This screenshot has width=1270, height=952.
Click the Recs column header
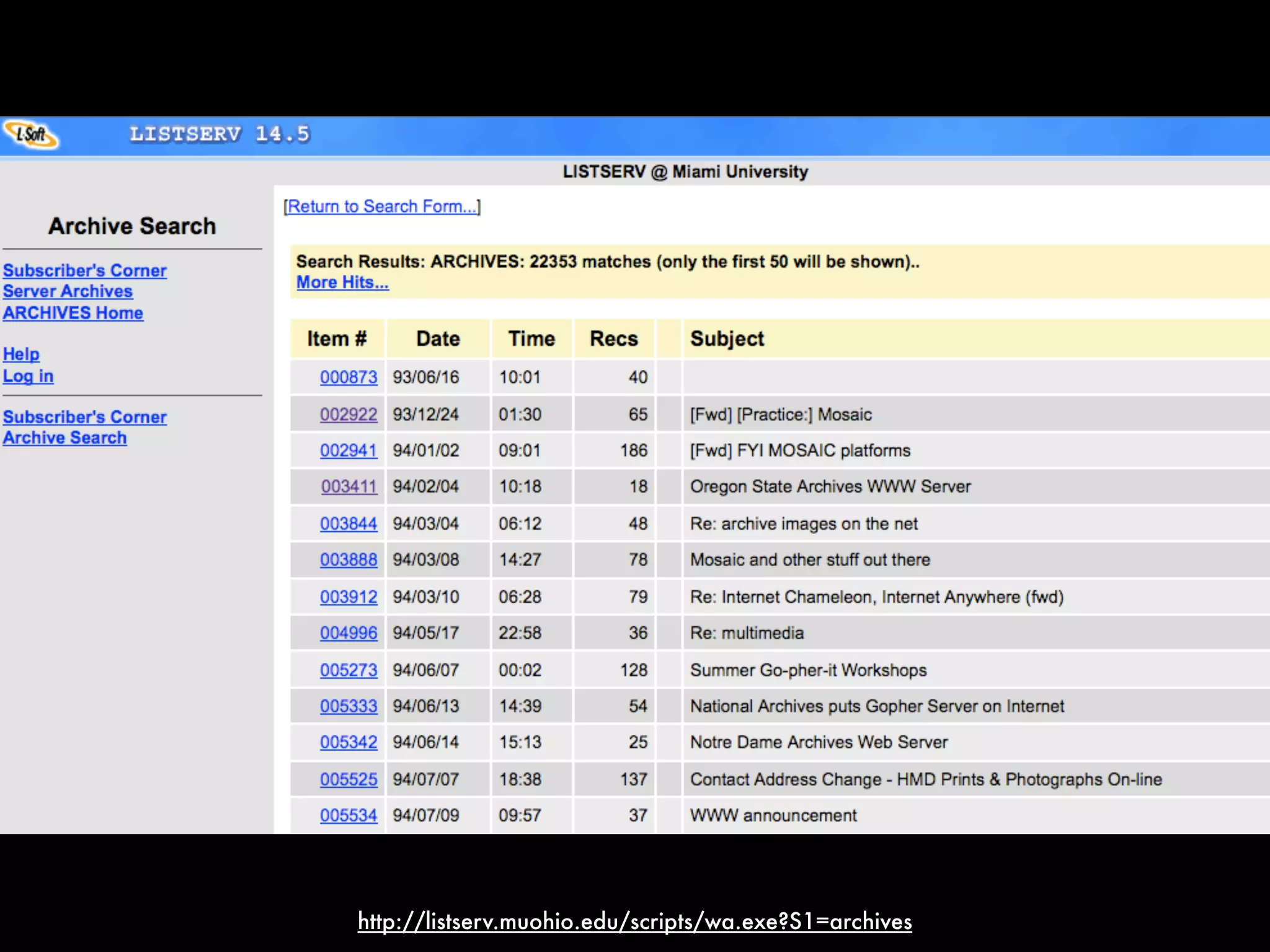[614, 339]
